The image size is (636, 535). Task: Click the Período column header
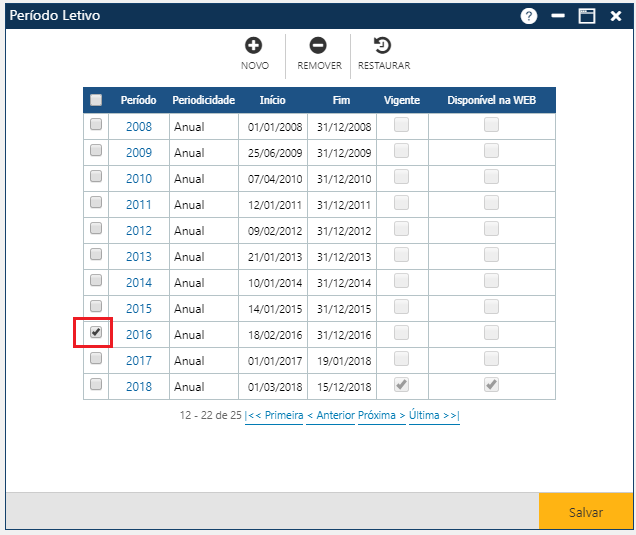coord(139,101)
